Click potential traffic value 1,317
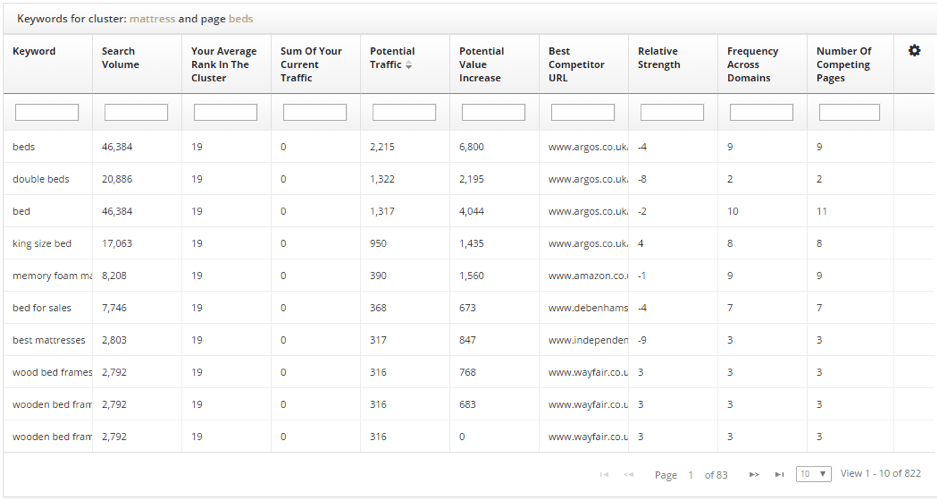This screenshot has height=499, width=937. (382, 212)
